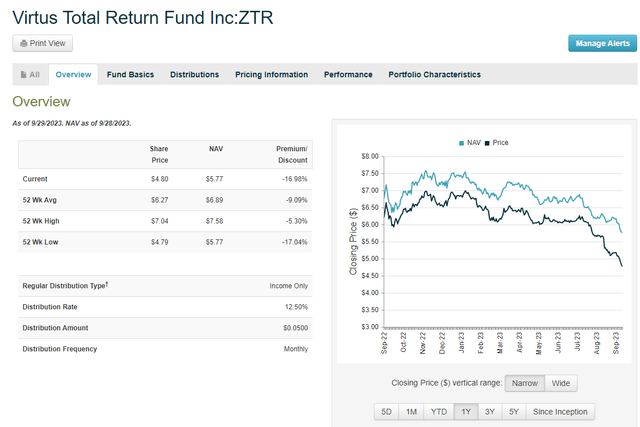Switch the chart to 3Y
Screen dimensions: 640x427
click(492, 411)
